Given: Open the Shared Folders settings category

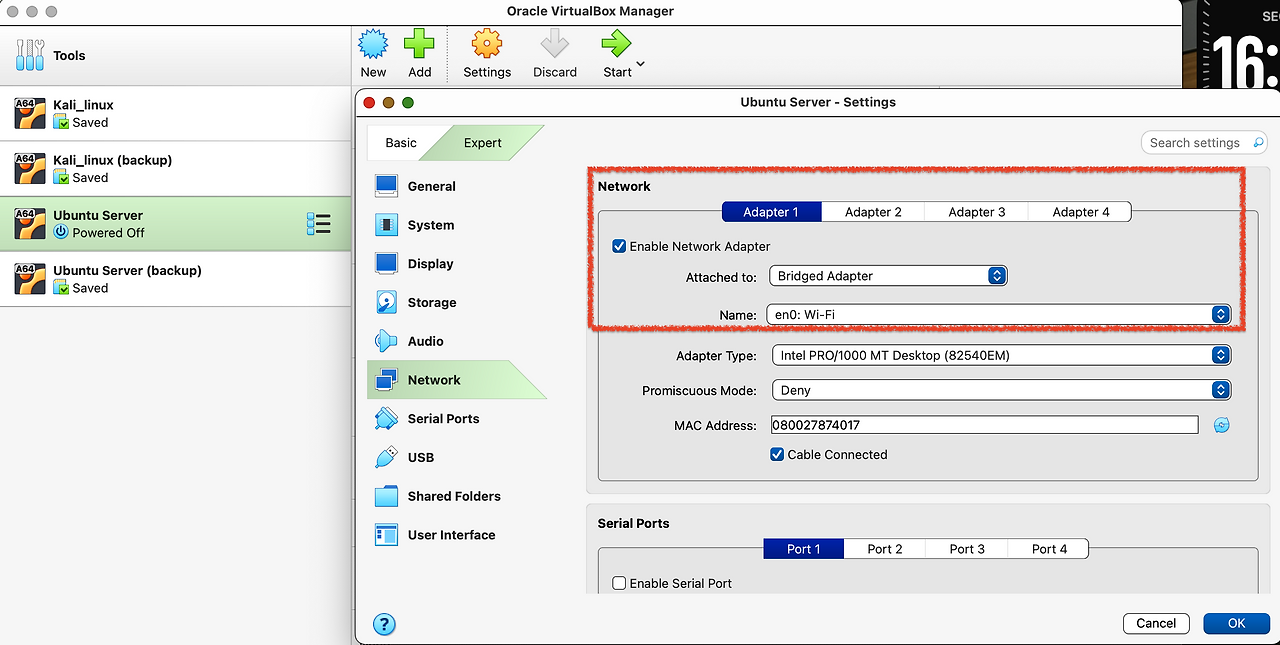Looking at the screenshot, I should pyautogui.click(x=457, y=496).
